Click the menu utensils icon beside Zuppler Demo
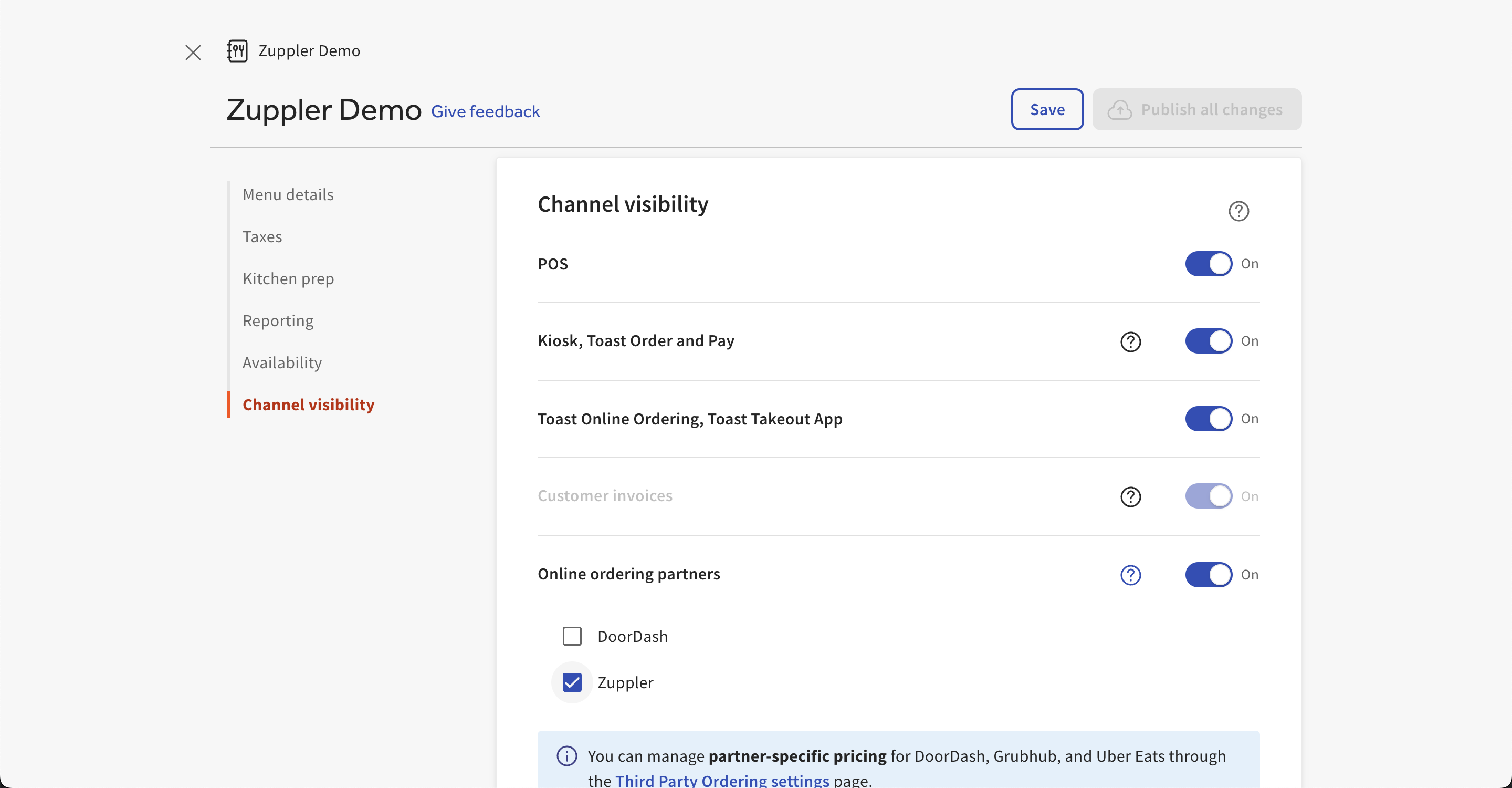Screen dimensions: 1512x788 (237, 51)
